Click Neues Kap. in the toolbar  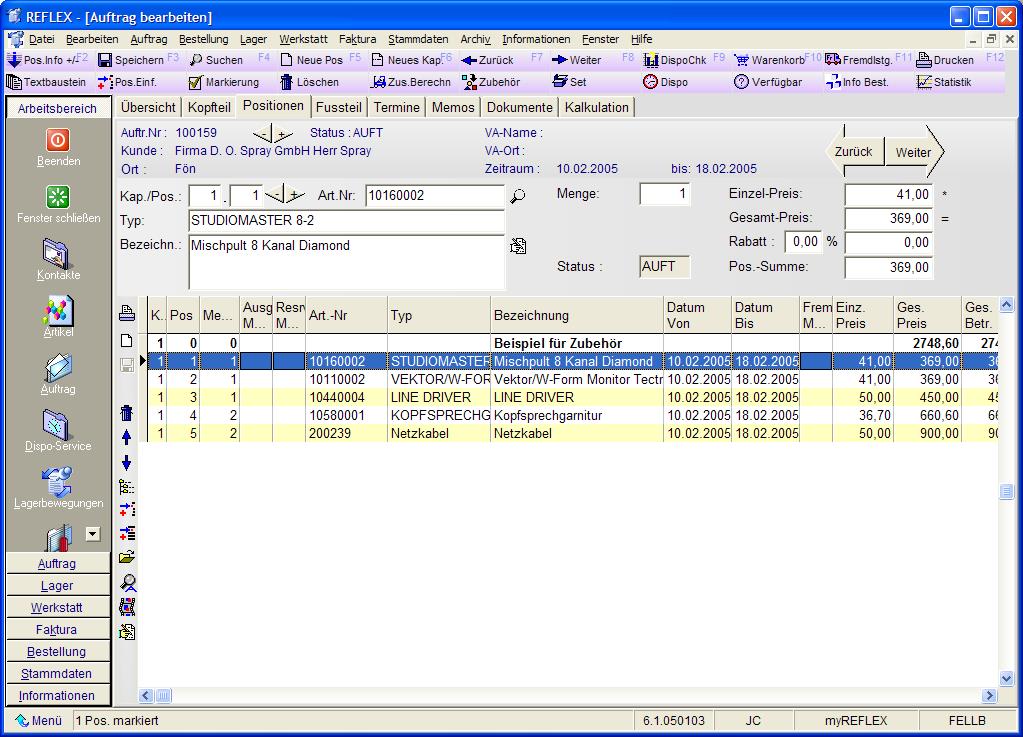point(406,60)
